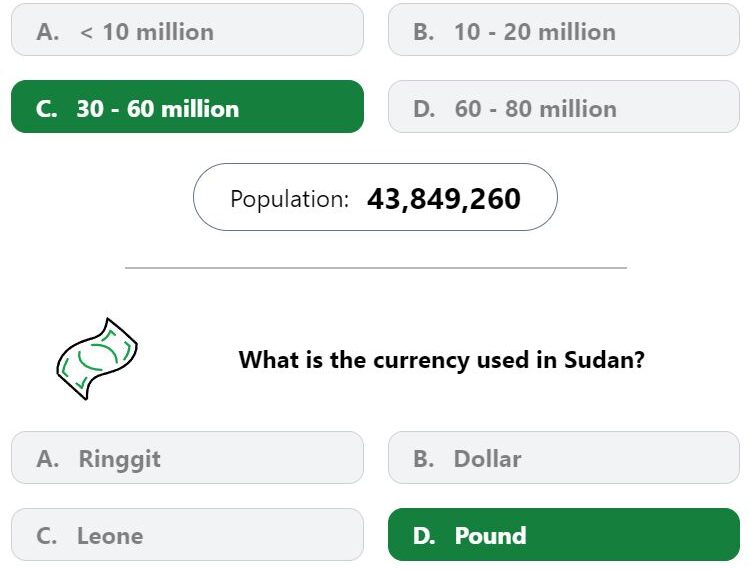
Task: Click the green banknote currency icon
Action: pos(97,359)
